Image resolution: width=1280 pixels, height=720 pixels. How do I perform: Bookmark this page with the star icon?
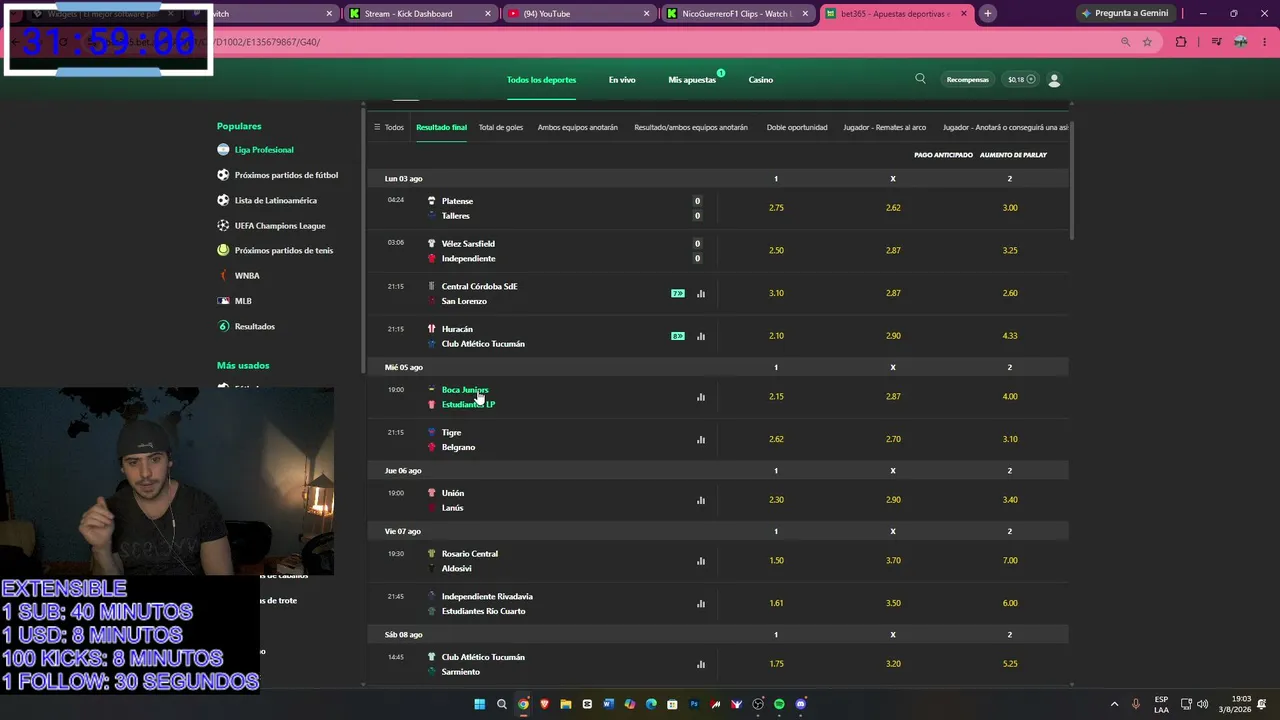pyautogui.click(x=1147, y=42)
